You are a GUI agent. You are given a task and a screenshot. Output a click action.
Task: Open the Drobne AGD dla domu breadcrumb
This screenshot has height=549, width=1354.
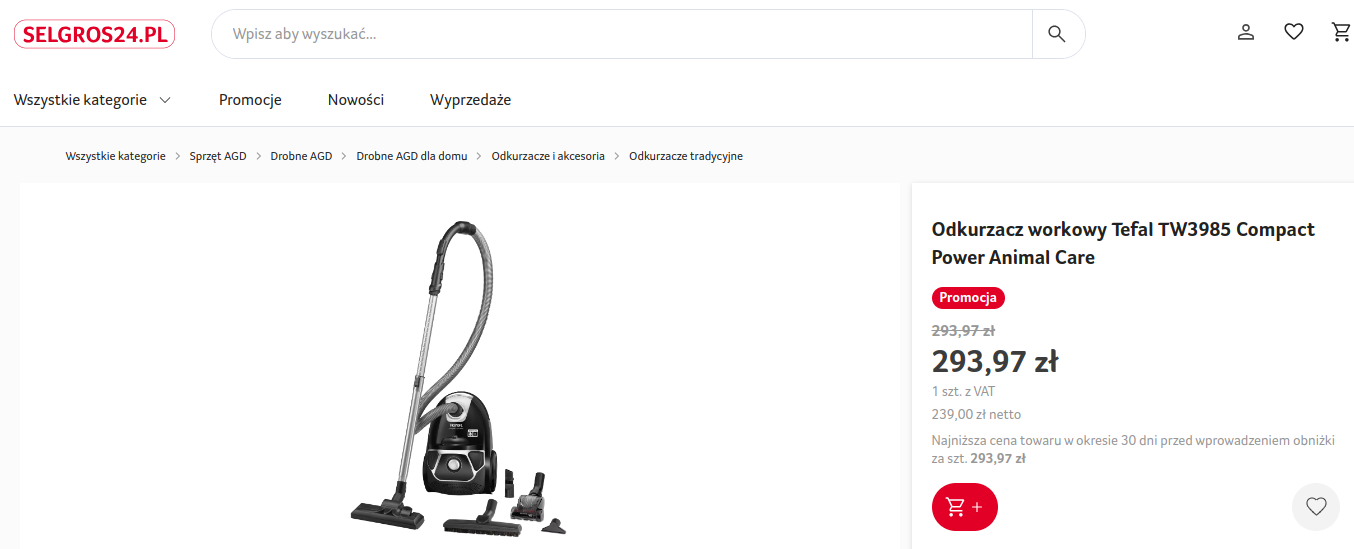[x=412, y=156]
